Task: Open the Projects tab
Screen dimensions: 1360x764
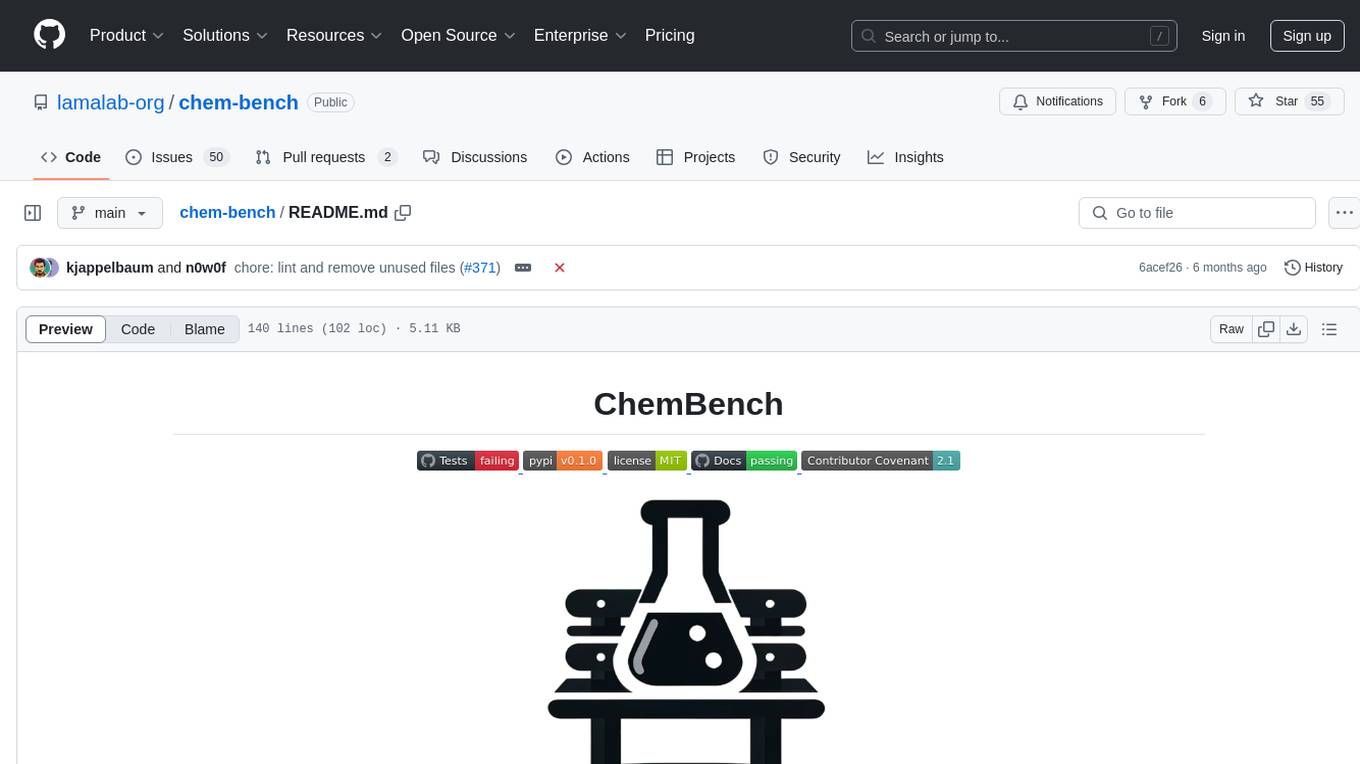Action: tap(696, 157)
